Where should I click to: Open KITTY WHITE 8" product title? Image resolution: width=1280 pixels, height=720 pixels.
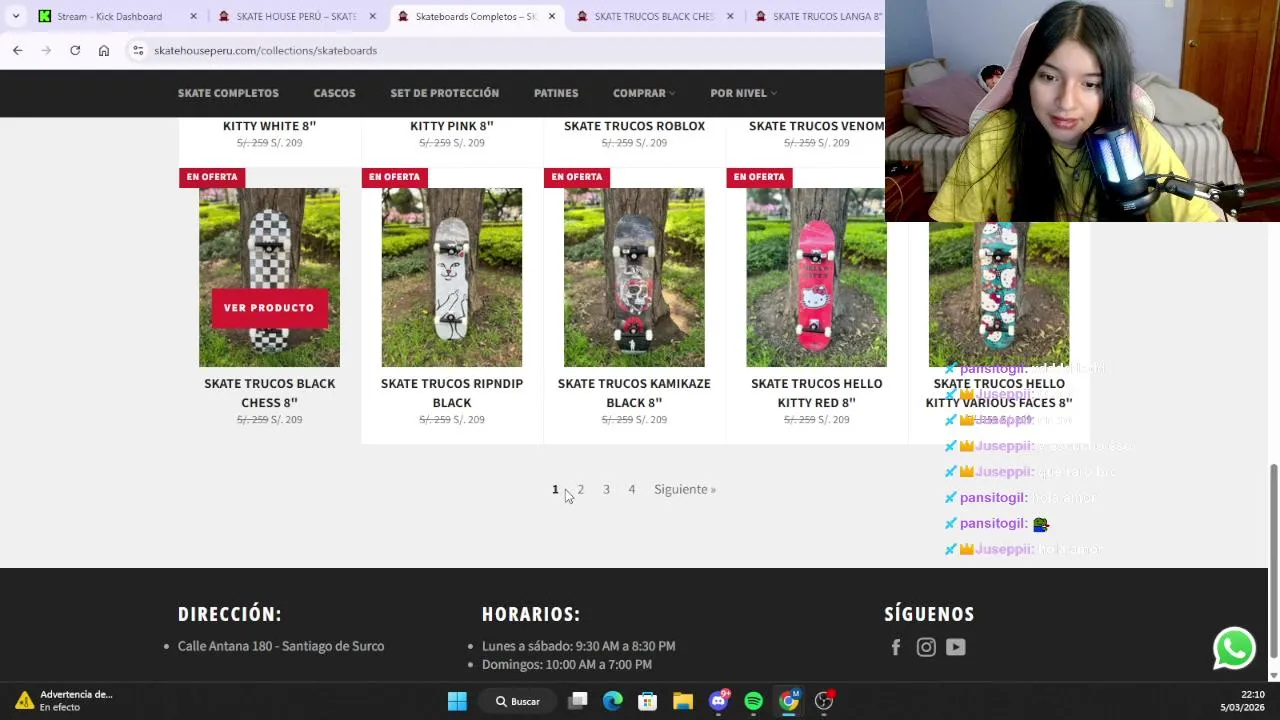click(269, 126)
